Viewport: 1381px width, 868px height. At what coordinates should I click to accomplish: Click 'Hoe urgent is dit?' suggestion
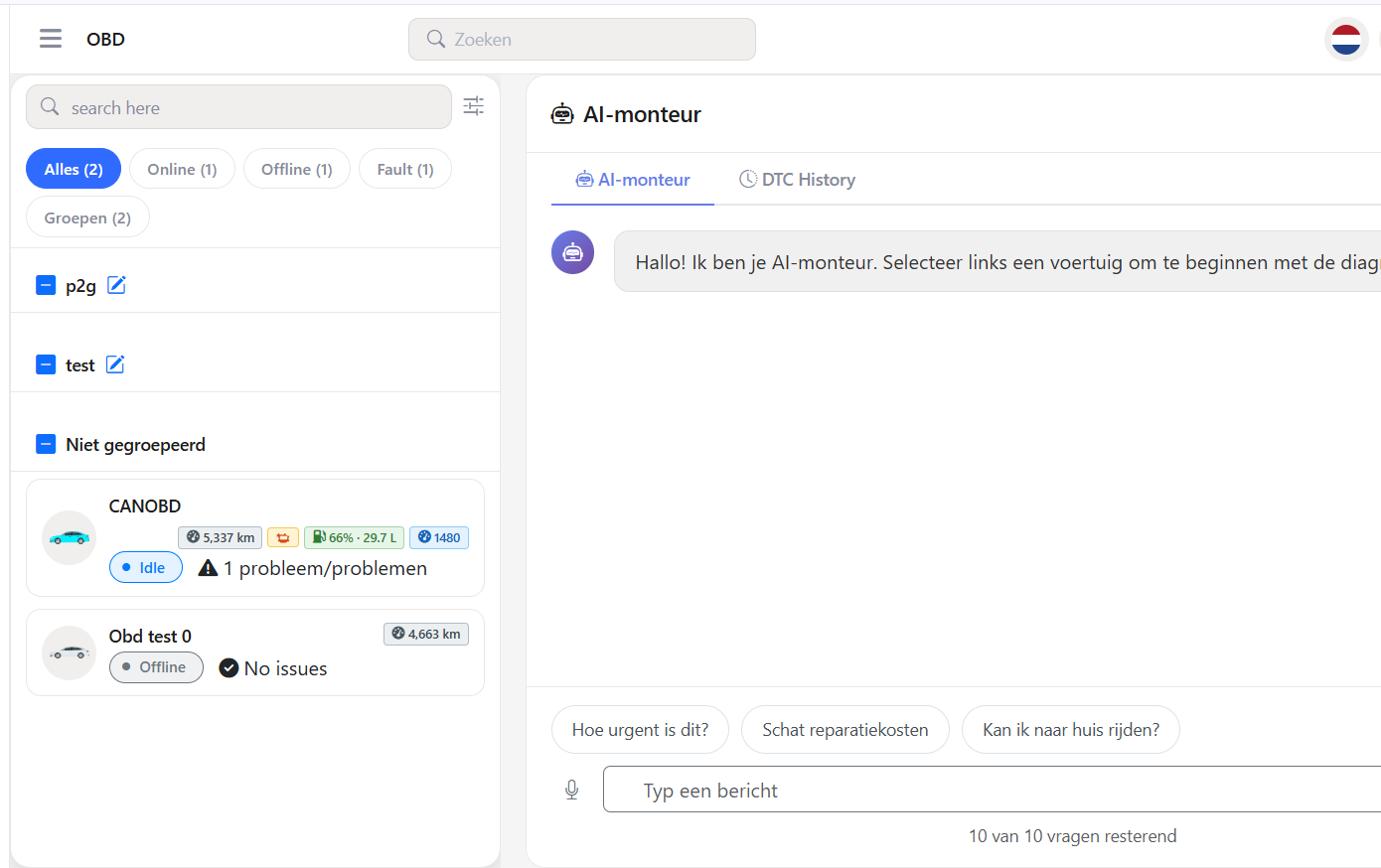640,730
